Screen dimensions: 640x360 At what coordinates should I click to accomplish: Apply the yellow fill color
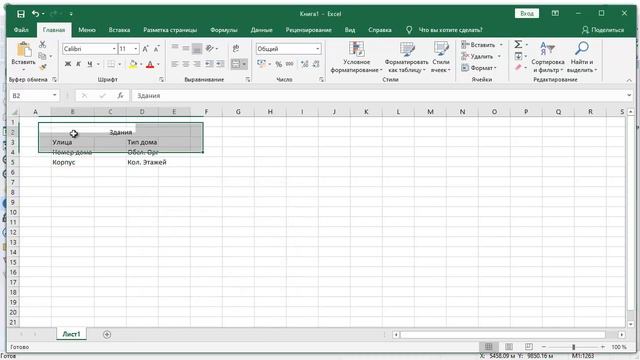coord(133,64)
